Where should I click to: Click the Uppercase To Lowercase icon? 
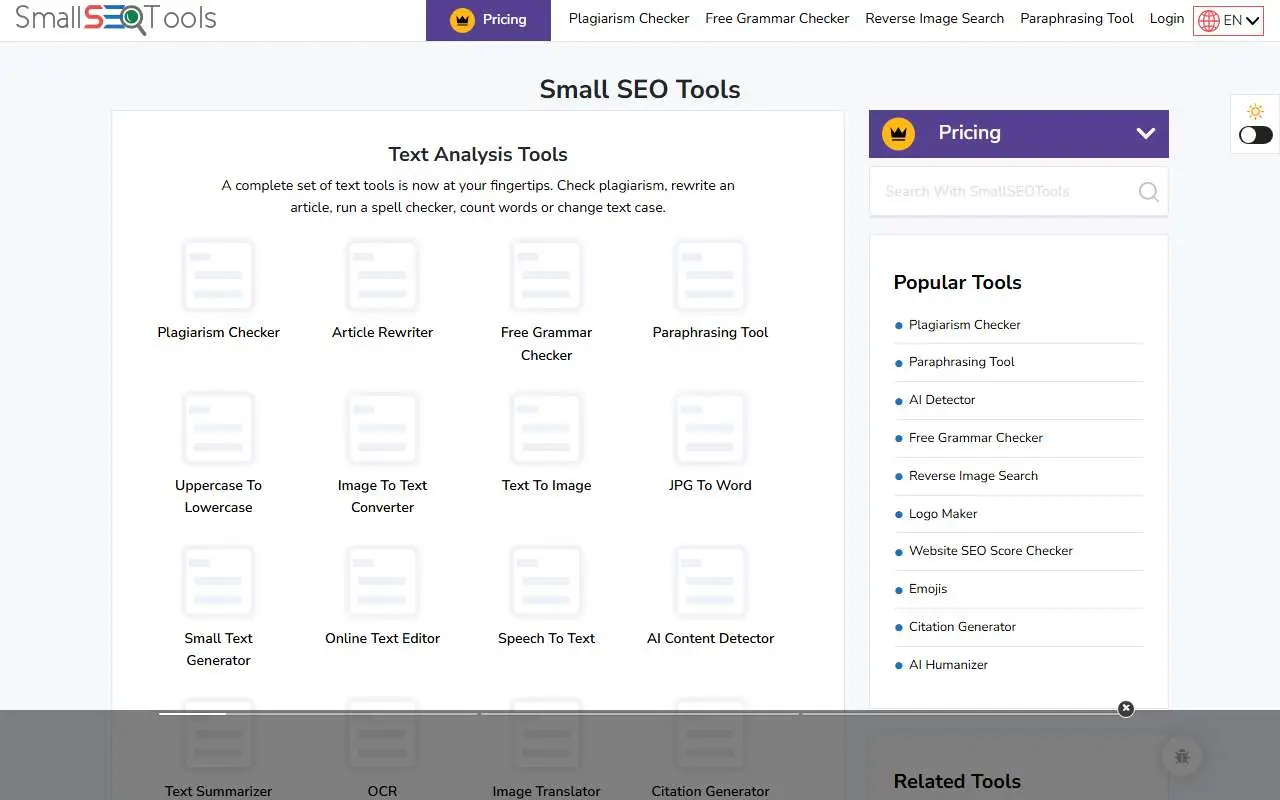click(218, 428)
